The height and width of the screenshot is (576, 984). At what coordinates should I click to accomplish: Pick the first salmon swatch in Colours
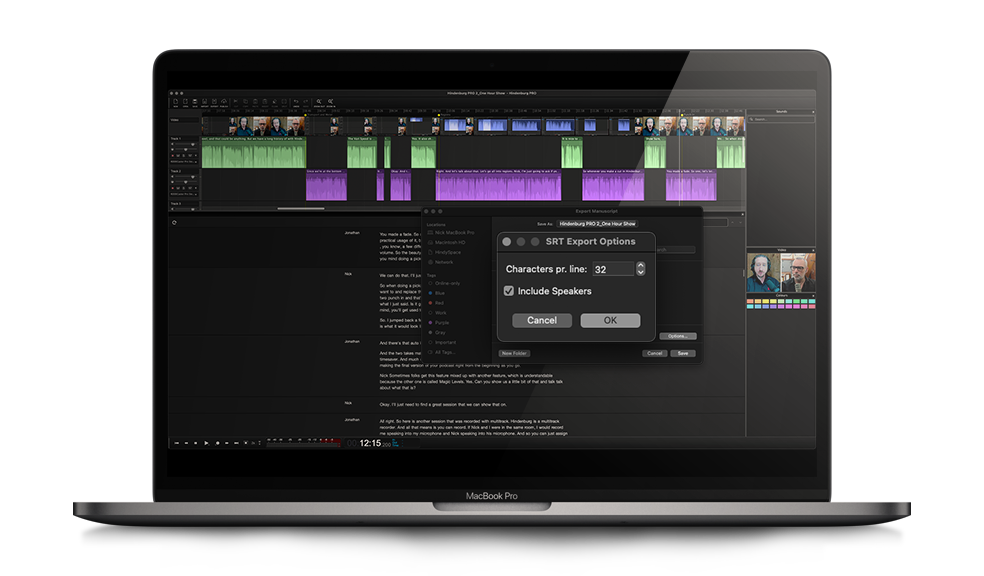pyautogui.click(x=750, y=301)
